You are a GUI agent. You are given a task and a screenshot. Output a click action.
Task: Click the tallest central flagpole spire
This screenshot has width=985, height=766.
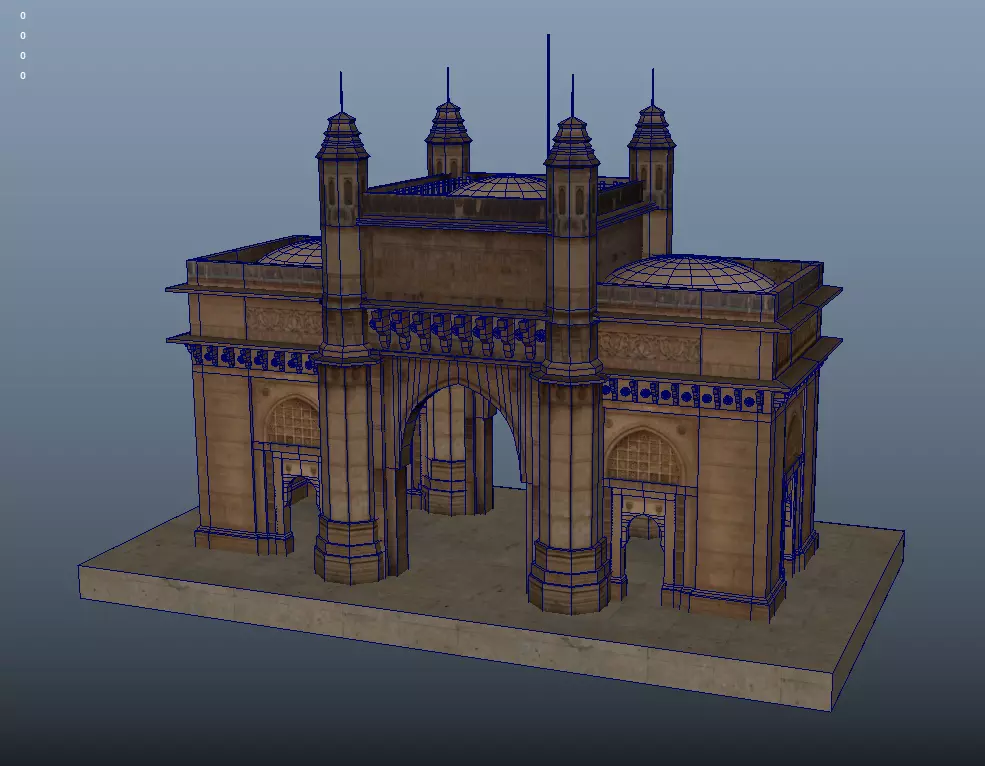tap(548, 94)
